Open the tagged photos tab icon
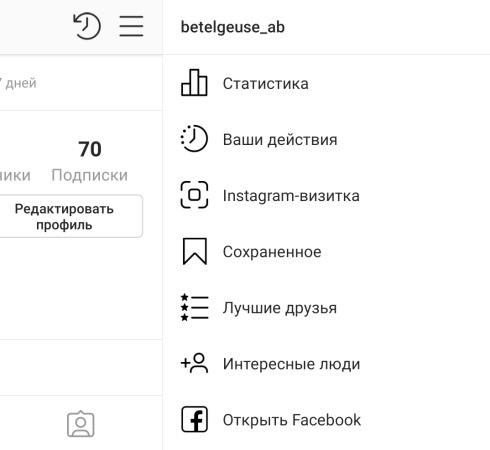Screen dimensions: 490x450 pos(81,424)
